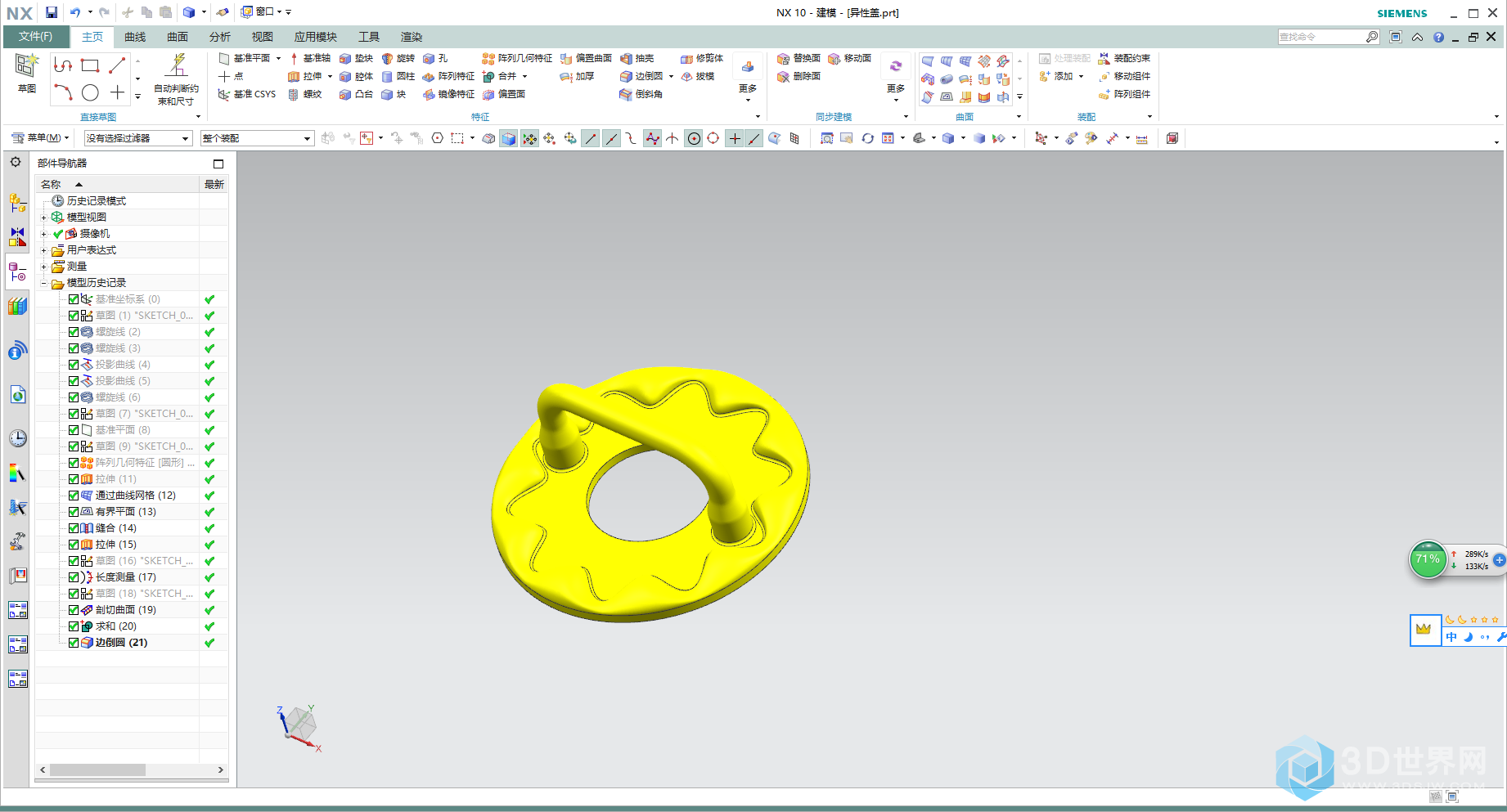
Task: Click the 名称 column header
Action: click(x=118, y=185)
